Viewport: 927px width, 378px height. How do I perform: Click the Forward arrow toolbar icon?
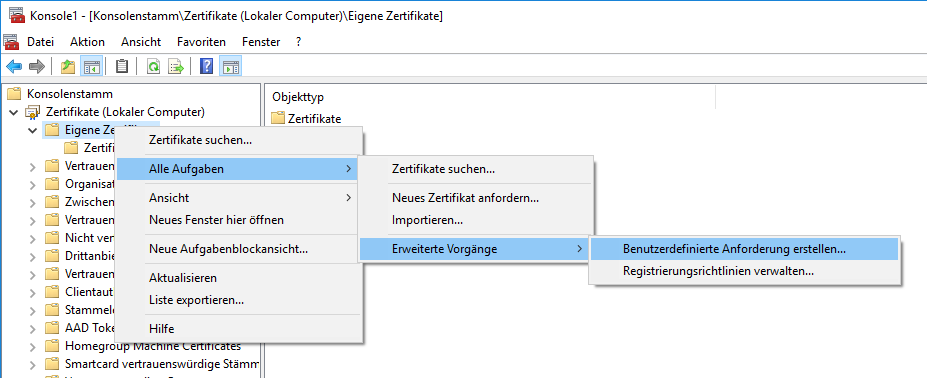[37, 66]
